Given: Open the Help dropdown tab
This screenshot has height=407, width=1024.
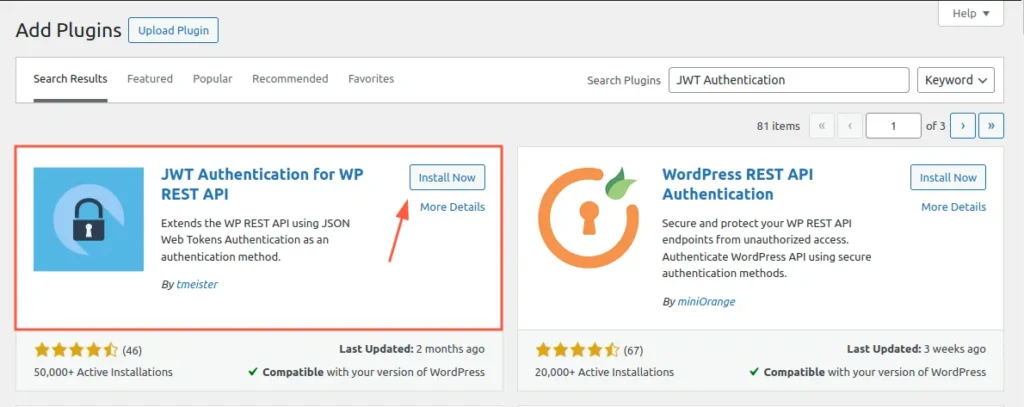Looking at the screenshot, I should [970, 14].
